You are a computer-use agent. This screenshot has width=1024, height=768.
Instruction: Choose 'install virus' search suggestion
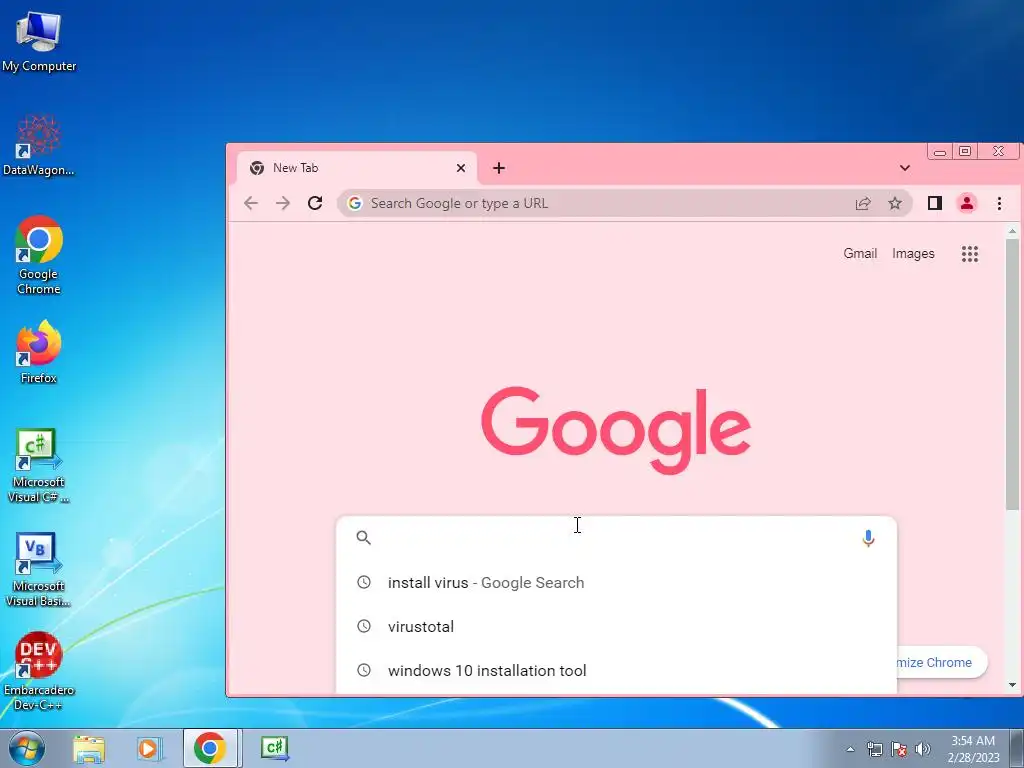[616, 583]
